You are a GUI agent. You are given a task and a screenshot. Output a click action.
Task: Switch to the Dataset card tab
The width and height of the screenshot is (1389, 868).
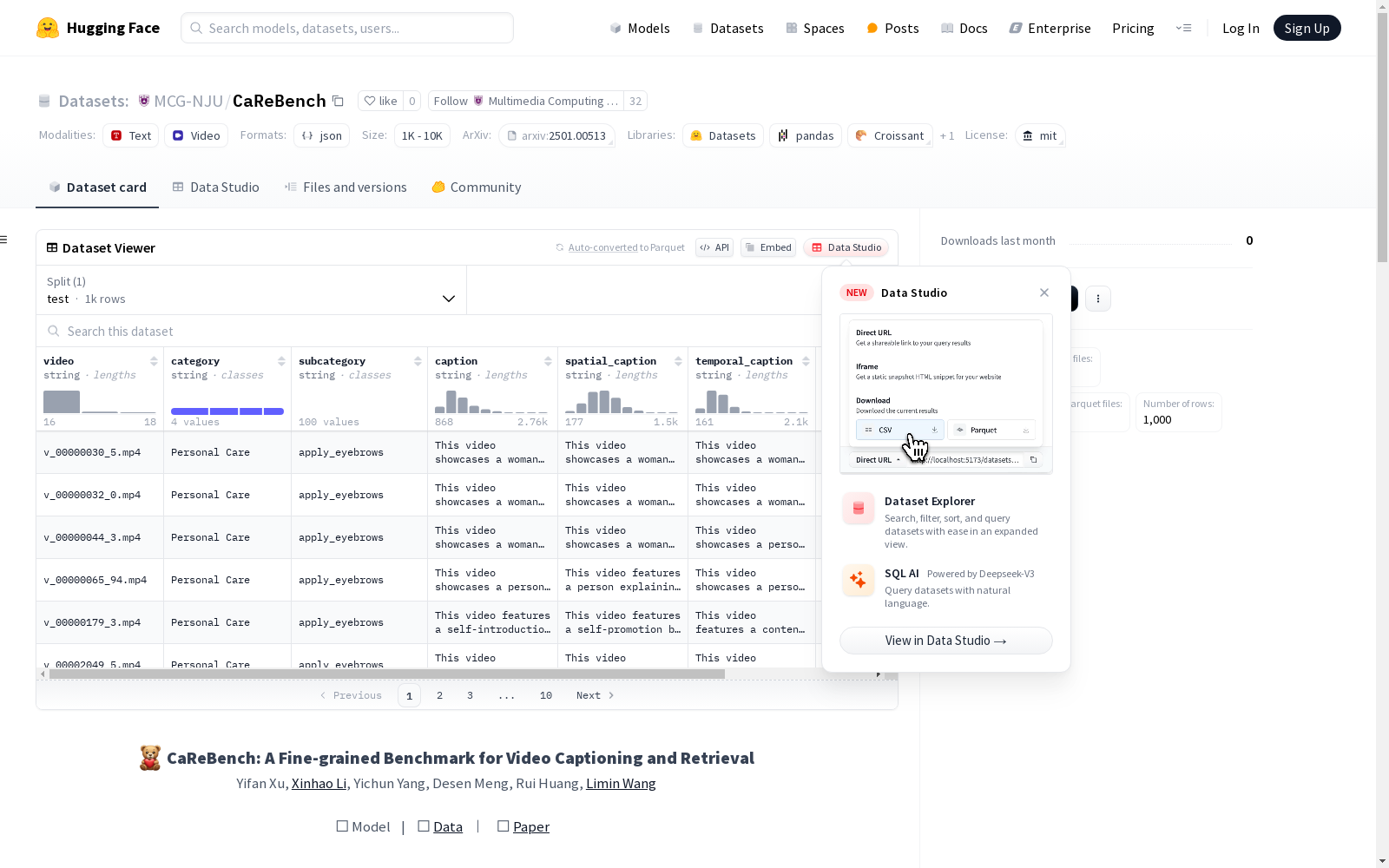coord(97,187)
